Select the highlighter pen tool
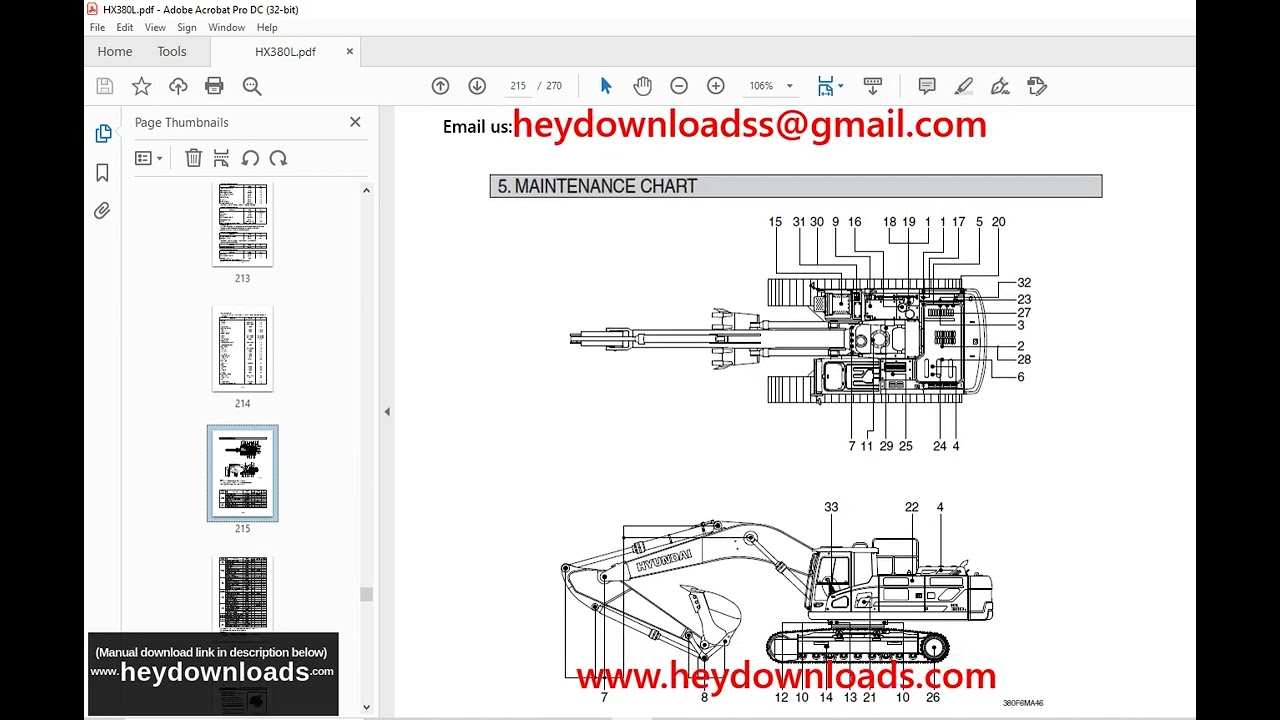1280x720 pixels. point(963,86)
